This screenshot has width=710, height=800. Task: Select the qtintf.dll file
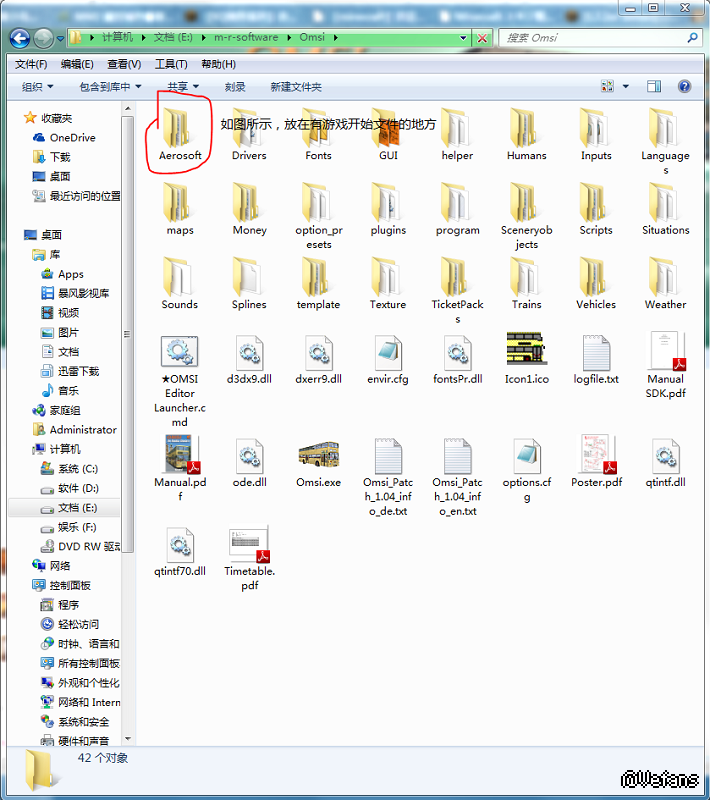click(x=666, y=462)
